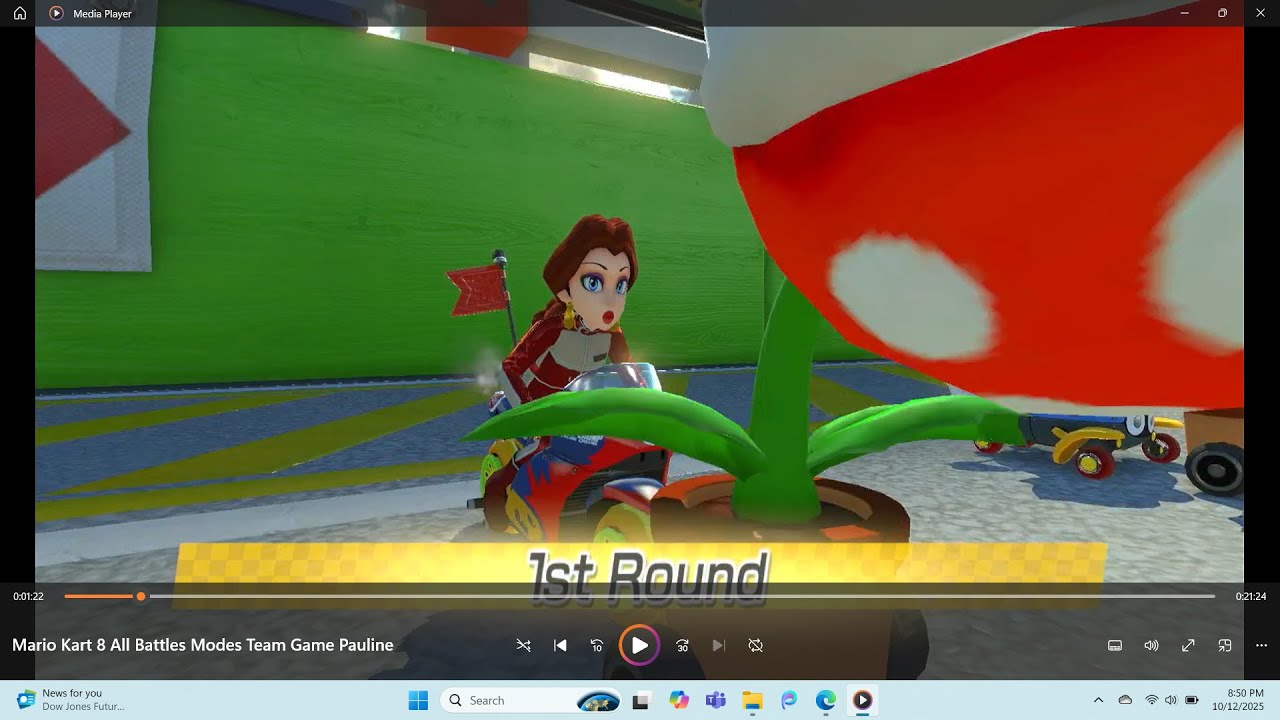Open the more options menu
This screenshot has height=720, width=1280.
(1261, 645)
